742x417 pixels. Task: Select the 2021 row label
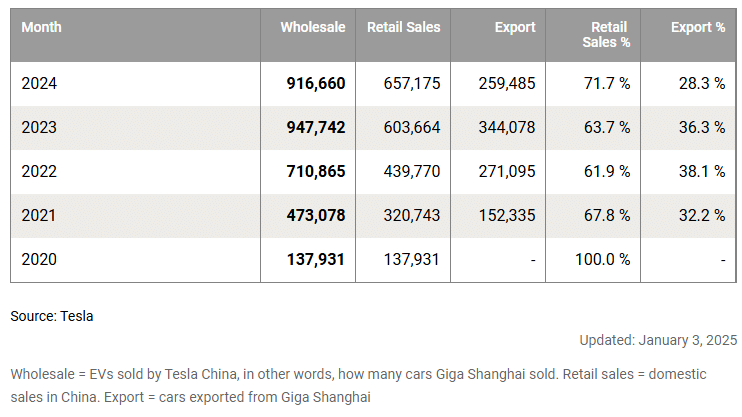[39, 216]
